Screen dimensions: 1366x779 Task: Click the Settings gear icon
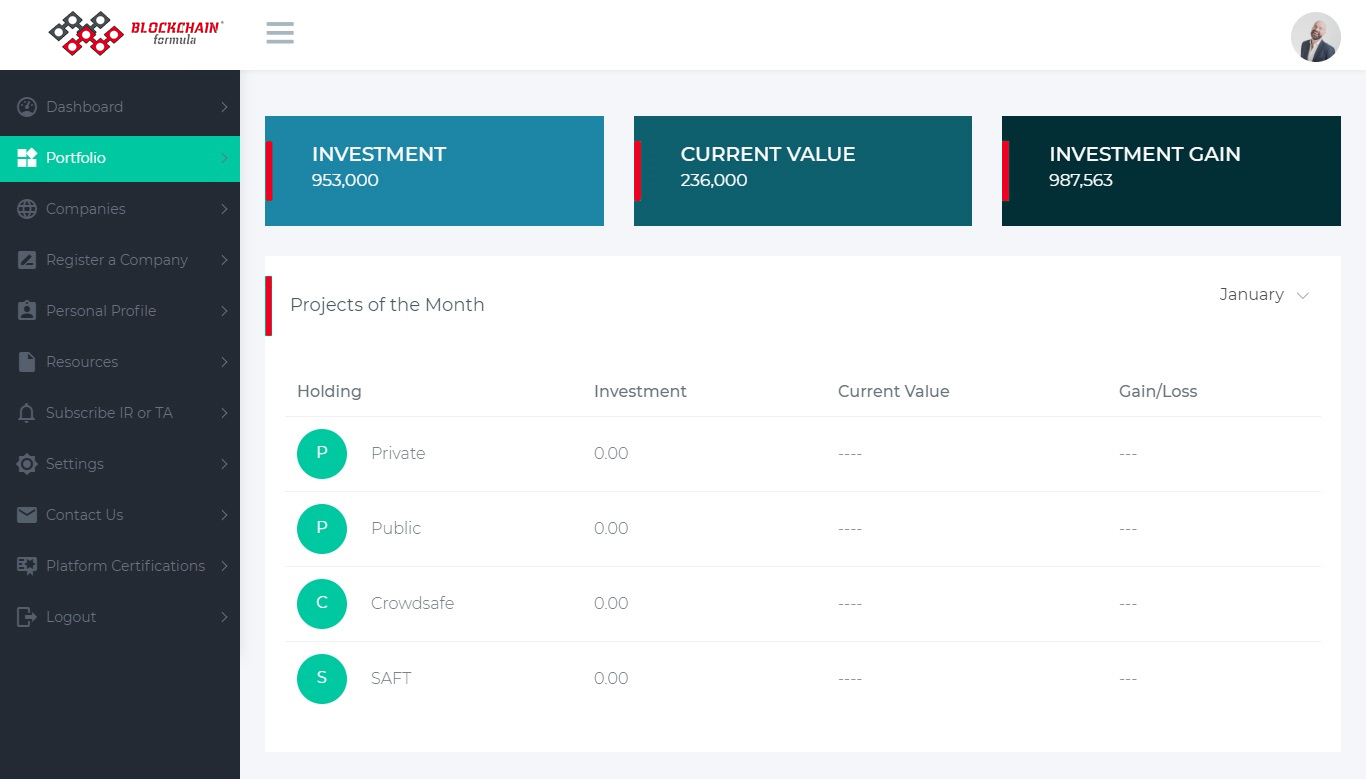click(x=27, y=464)
